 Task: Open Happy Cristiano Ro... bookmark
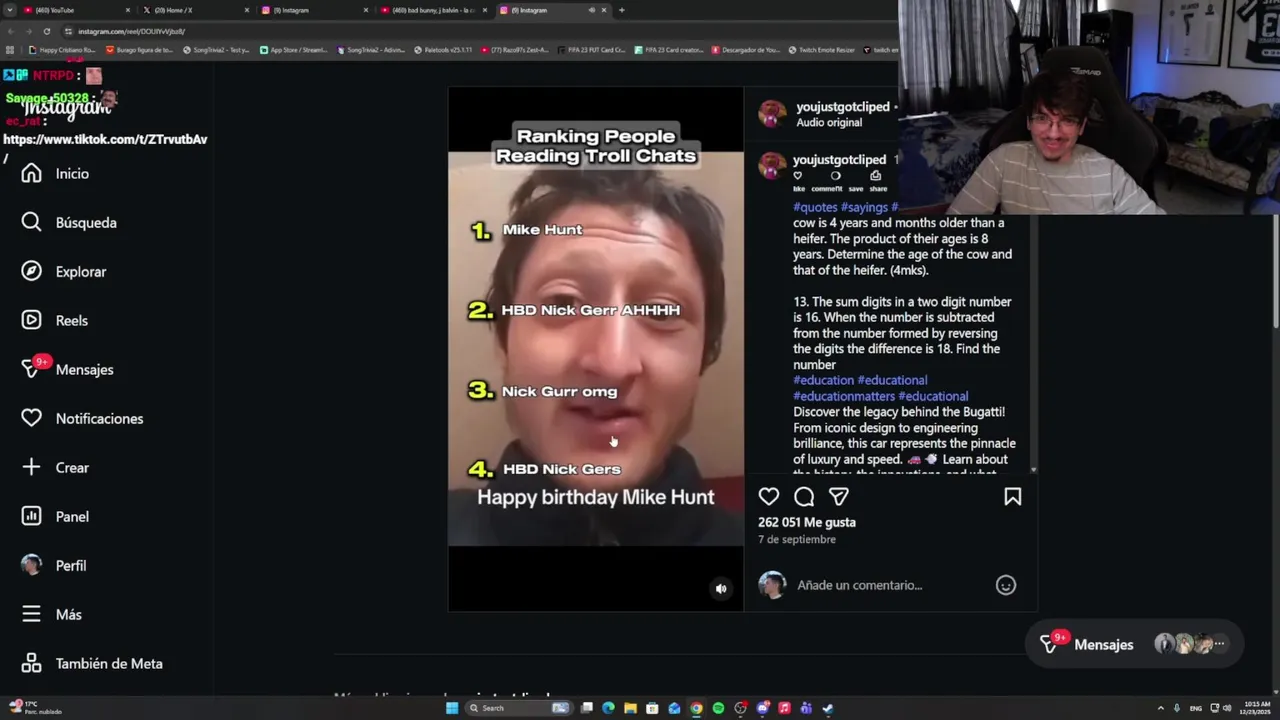coord(63,50)
